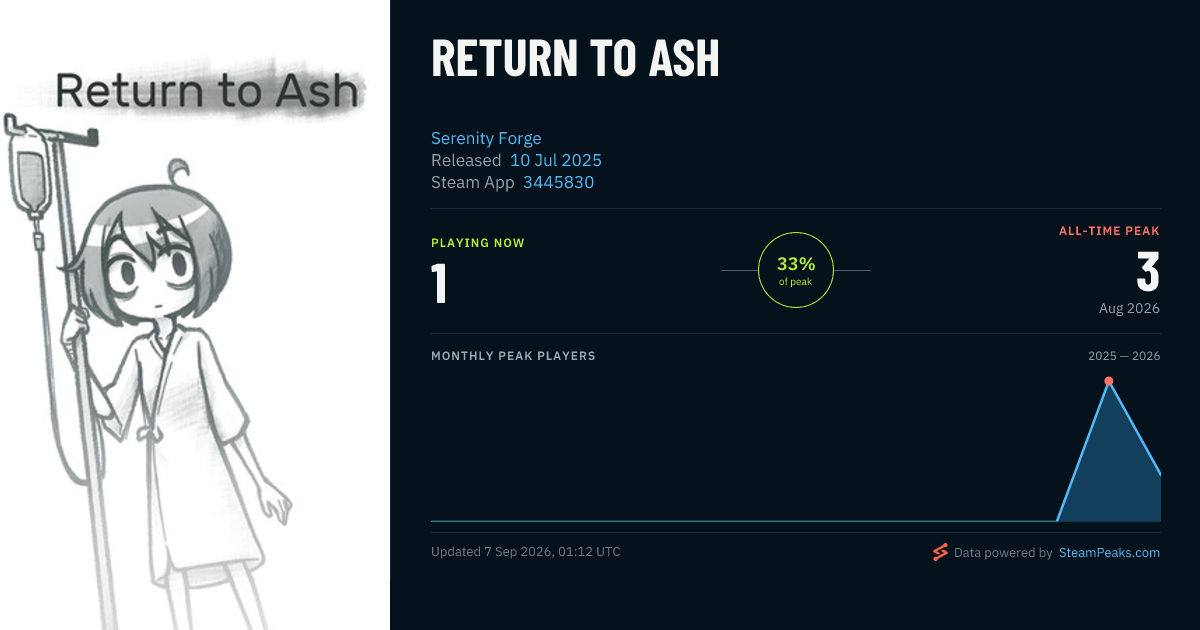Click the Return to Ash cover artwork
The width and height of the screenshot is (1200, 630).
[195, 315]
